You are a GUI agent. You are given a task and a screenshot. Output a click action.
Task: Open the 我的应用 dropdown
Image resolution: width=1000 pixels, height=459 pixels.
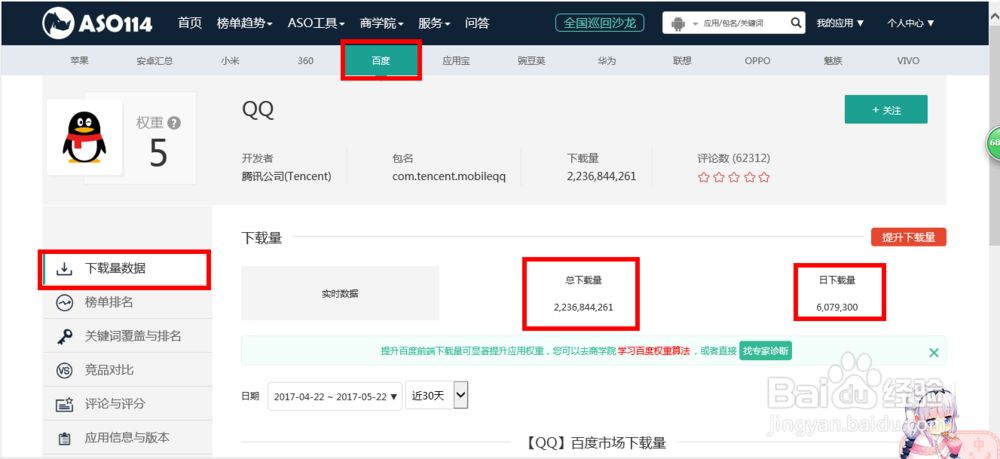(x=841, y=24)
